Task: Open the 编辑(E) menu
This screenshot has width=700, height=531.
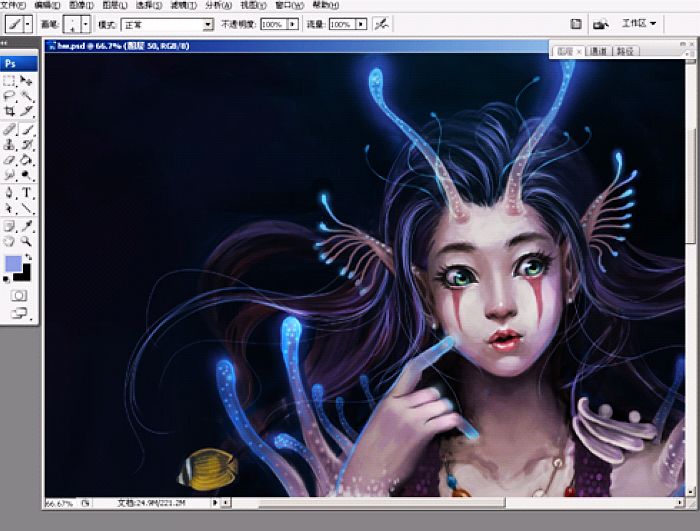Action: [47, 5]
